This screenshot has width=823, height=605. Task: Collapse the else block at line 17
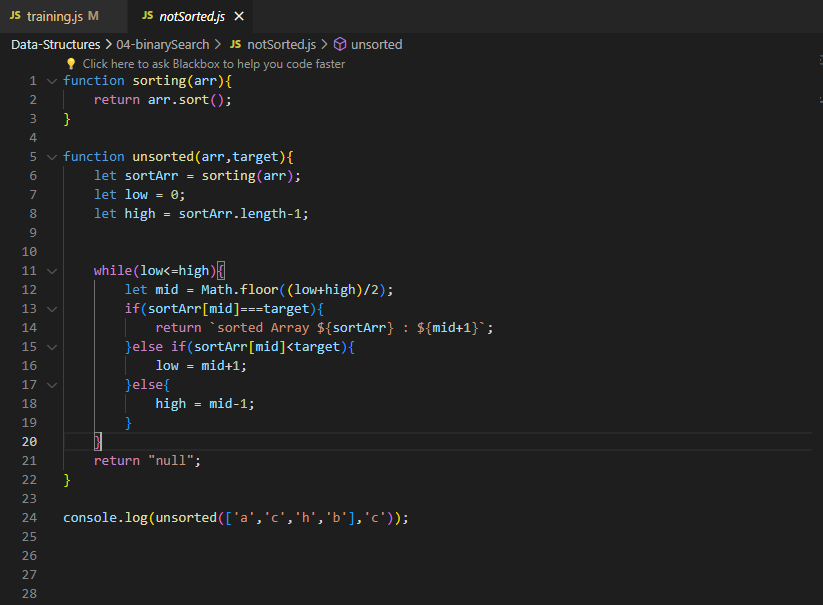(52, 385)
